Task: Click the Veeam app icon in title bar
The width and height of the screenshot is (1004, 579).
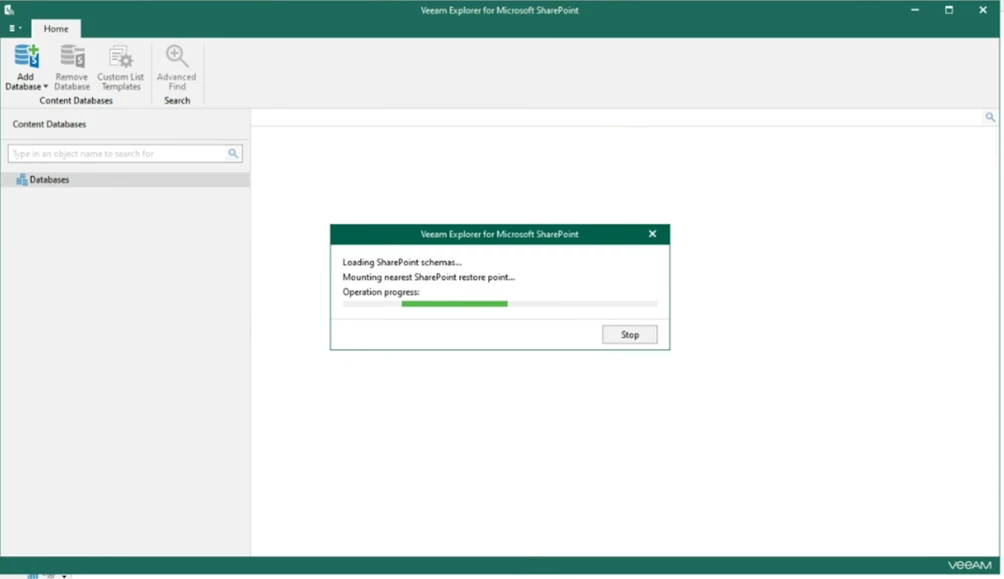Action: coord(9,10)
